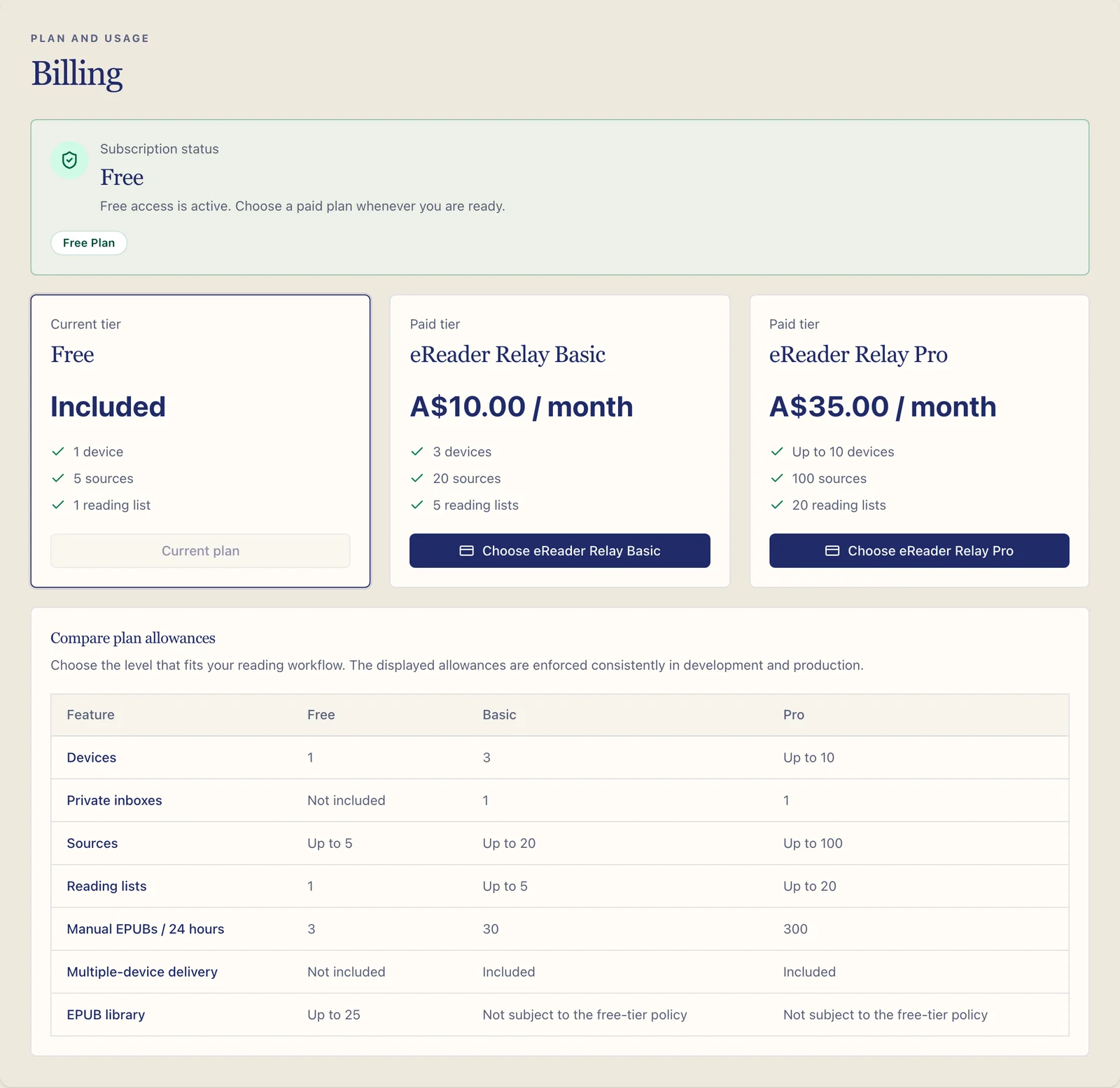1120x1088 pixels.
Task: Click the Free column header in table
Action: point(321,715)
